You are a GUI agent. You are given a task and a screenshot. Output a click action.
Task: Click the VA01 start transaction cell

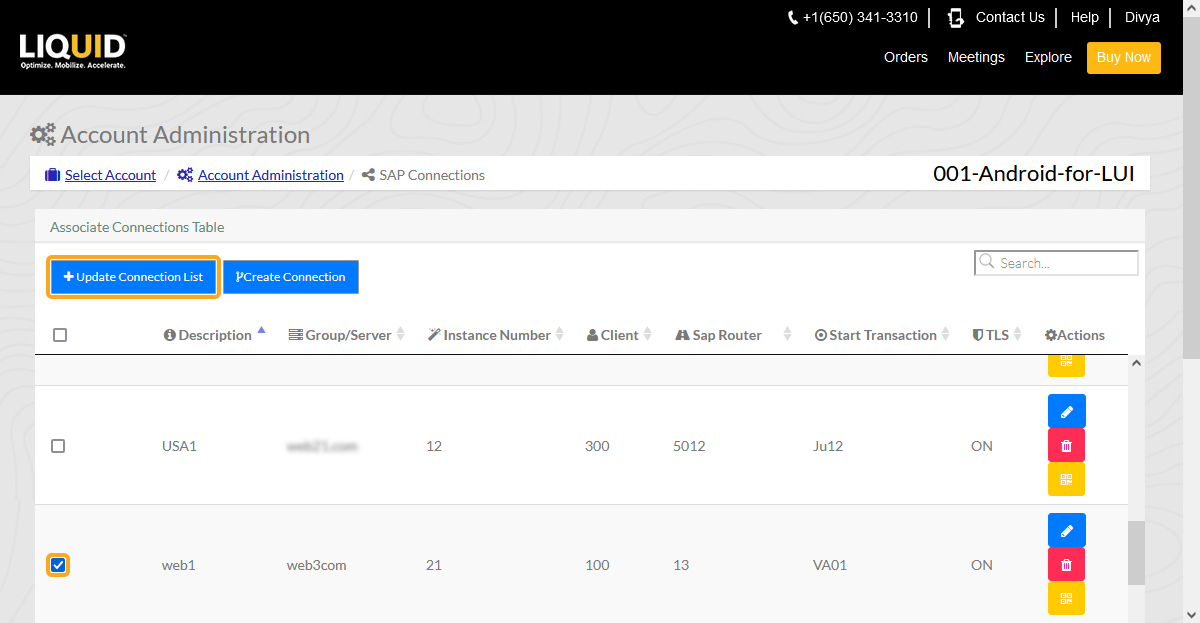(x=830, y=565)
